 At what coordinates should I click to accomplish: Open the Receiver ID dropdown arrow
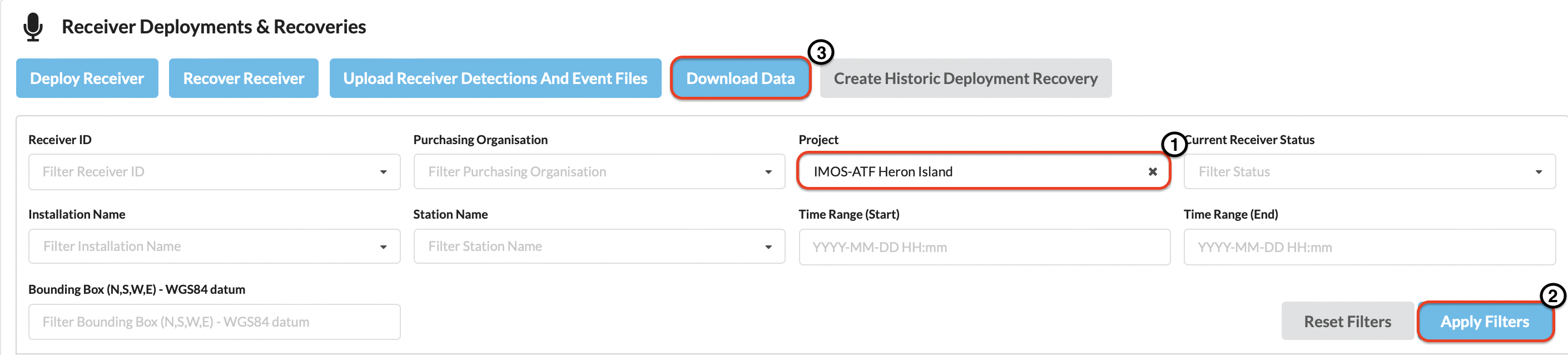pos(384,172)
